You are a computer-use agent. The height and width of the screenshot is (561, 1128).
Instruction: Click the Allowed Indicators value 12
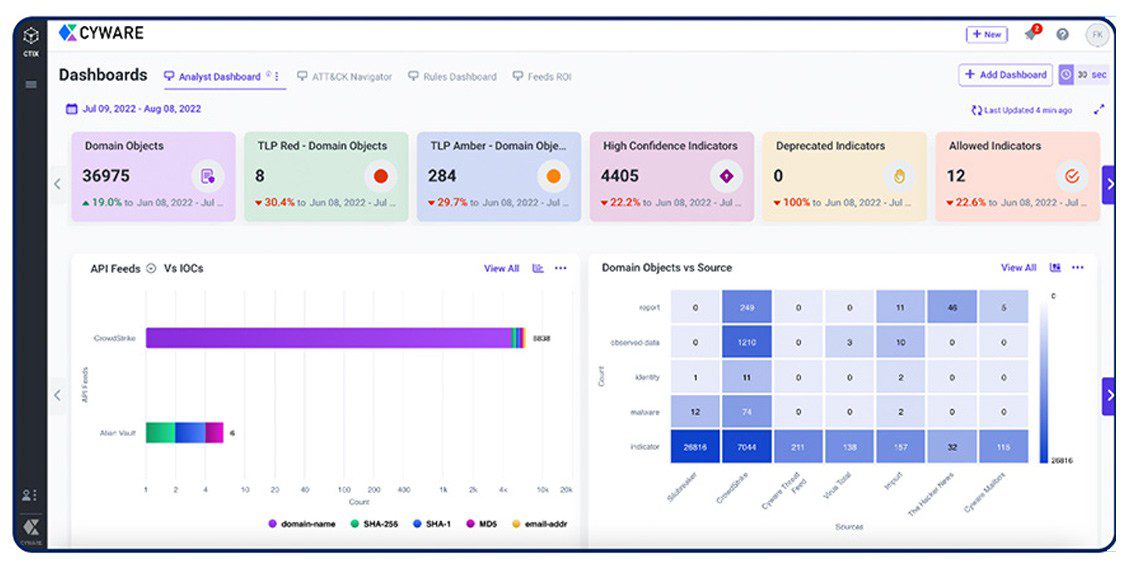pos(955,176)
